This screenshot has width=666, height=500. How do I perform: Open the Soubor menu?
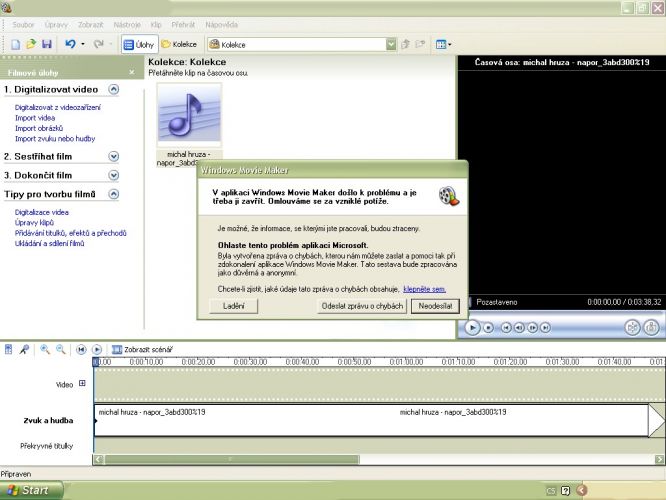click(23, 25)
